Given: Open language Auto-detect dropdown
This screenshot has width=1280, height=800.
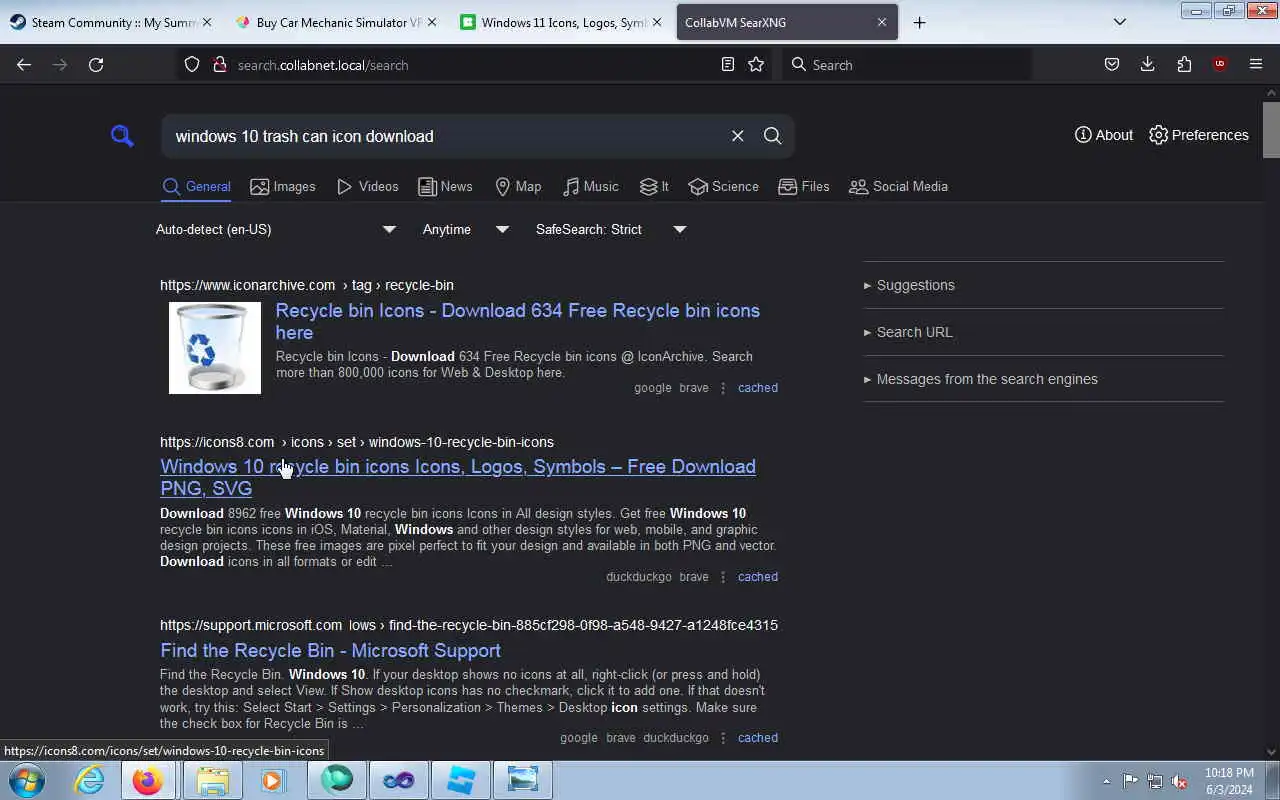Looking at the screenshot, I should point(276,229).
